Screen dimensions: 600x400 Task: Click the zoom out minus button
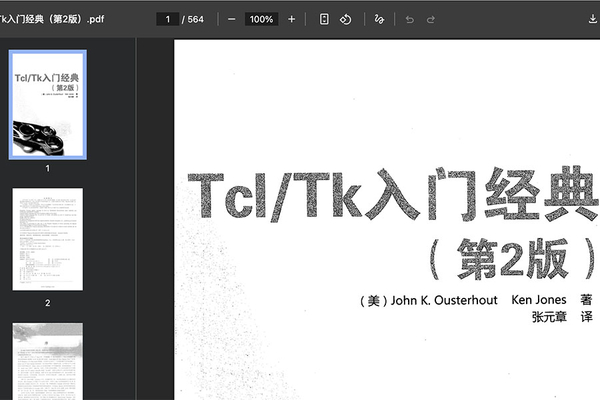pyautogui.click(x=232, y=19)
